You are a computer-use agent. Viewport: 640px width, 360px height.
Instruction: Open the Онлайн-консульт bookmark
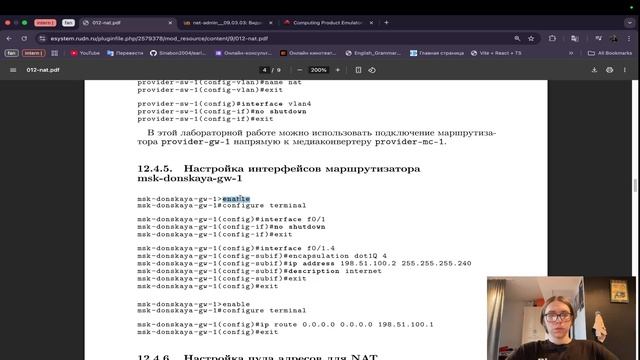point(243,53)
